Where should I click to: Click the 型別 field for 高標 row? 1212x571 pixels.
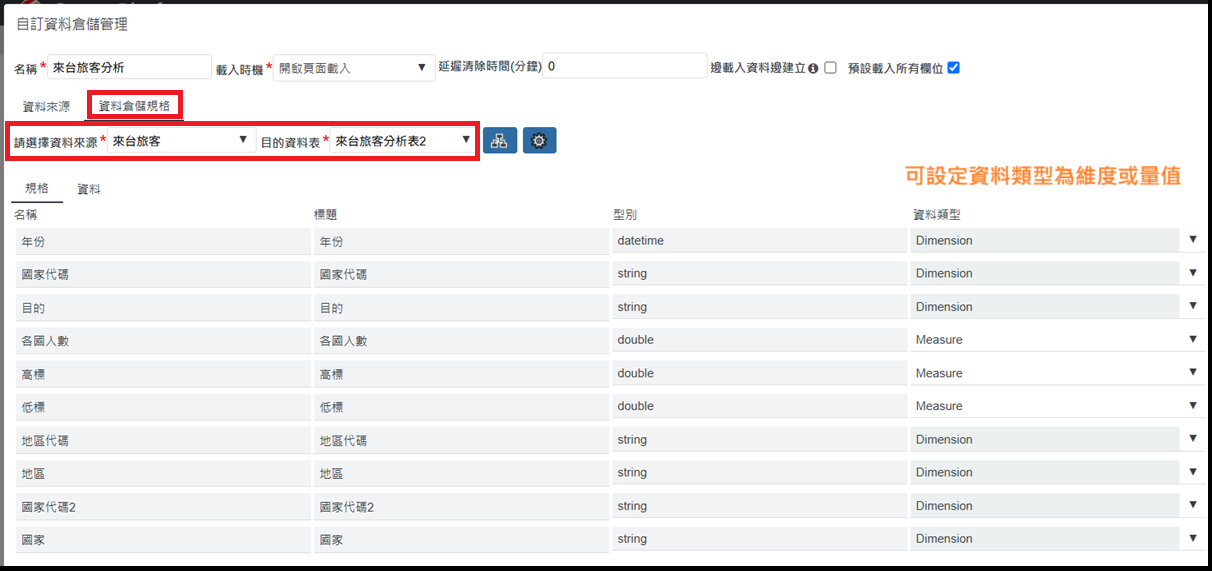click(x=759, y=373)
